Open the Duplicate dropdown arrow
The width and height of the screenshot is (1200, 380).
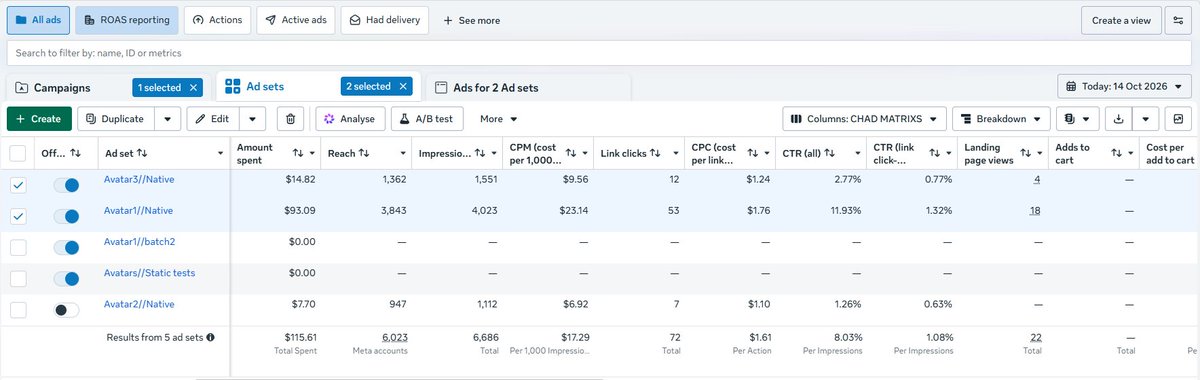point(167,119)
